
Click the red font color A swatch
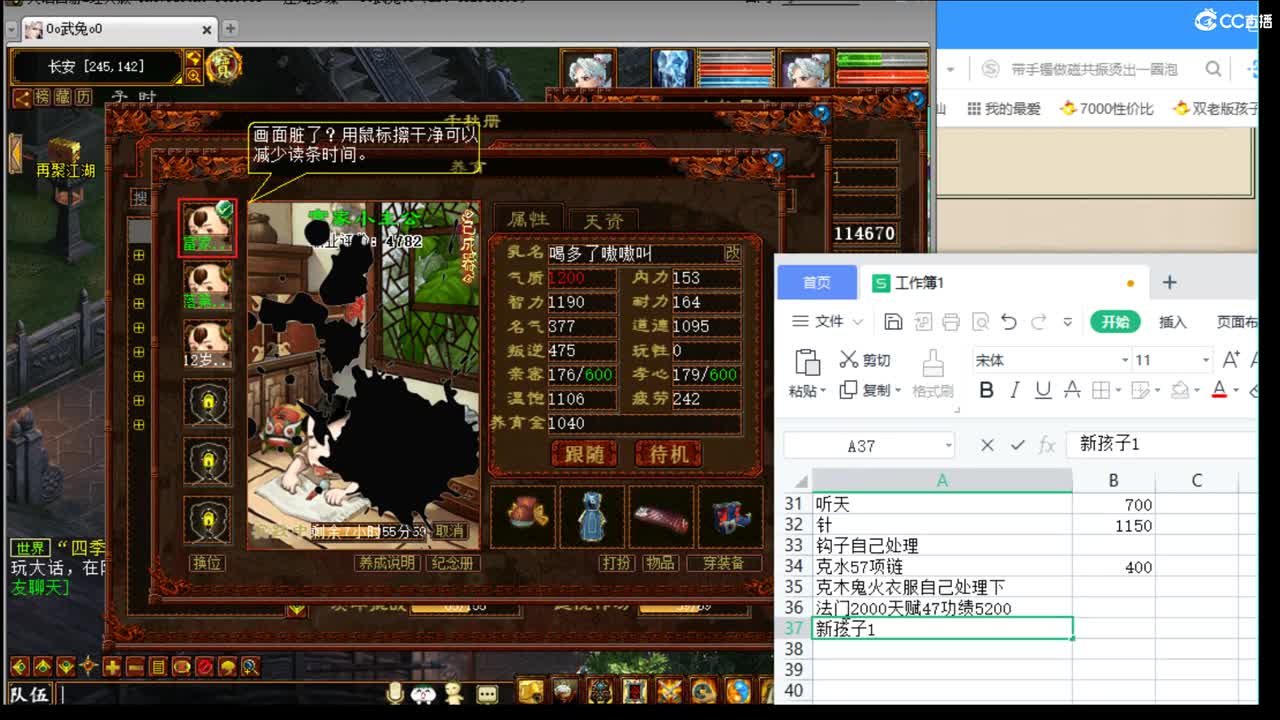[1219, 390]
